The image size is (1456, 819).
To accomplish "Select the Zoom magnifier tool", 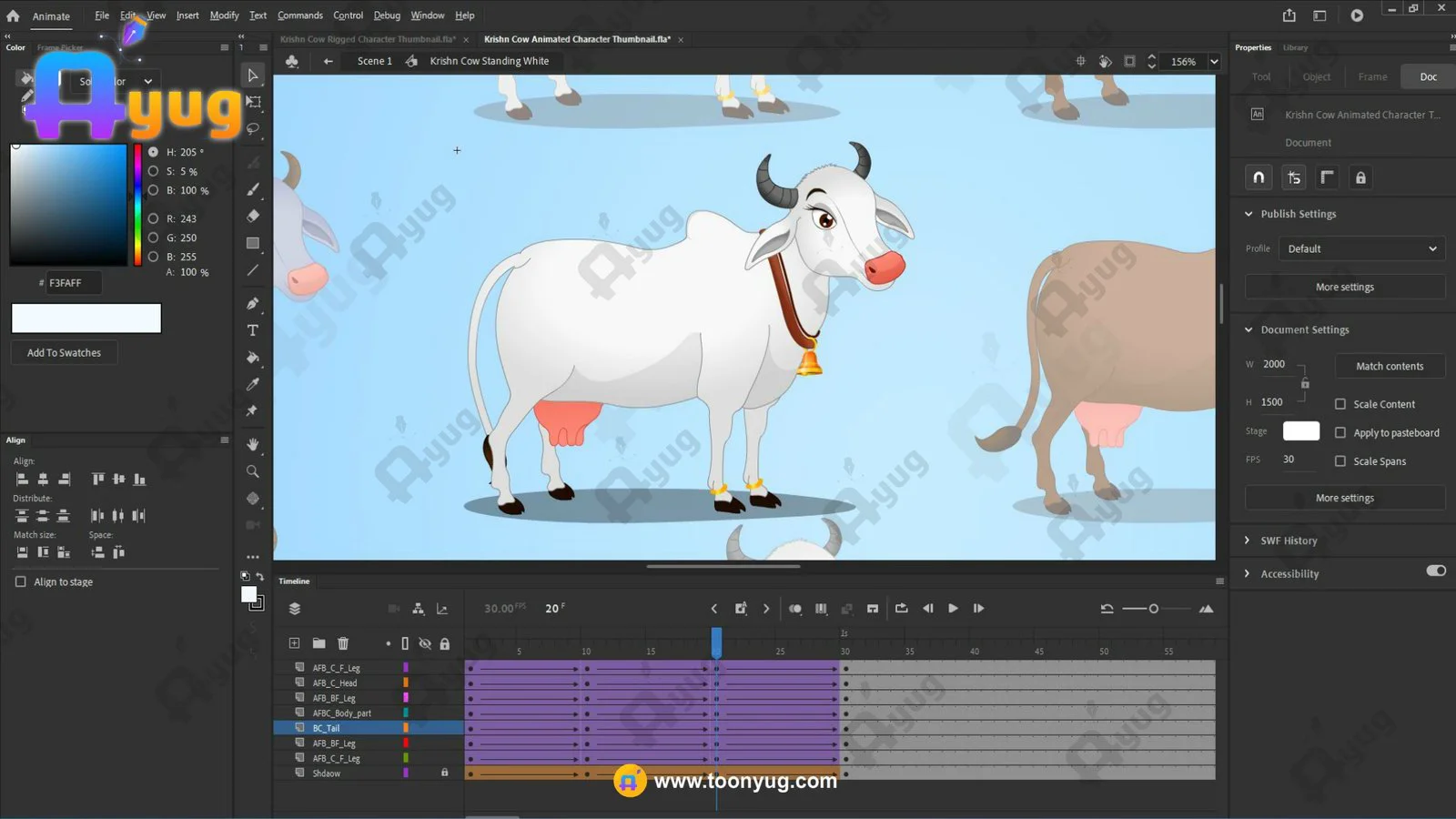I will point(253,471).
